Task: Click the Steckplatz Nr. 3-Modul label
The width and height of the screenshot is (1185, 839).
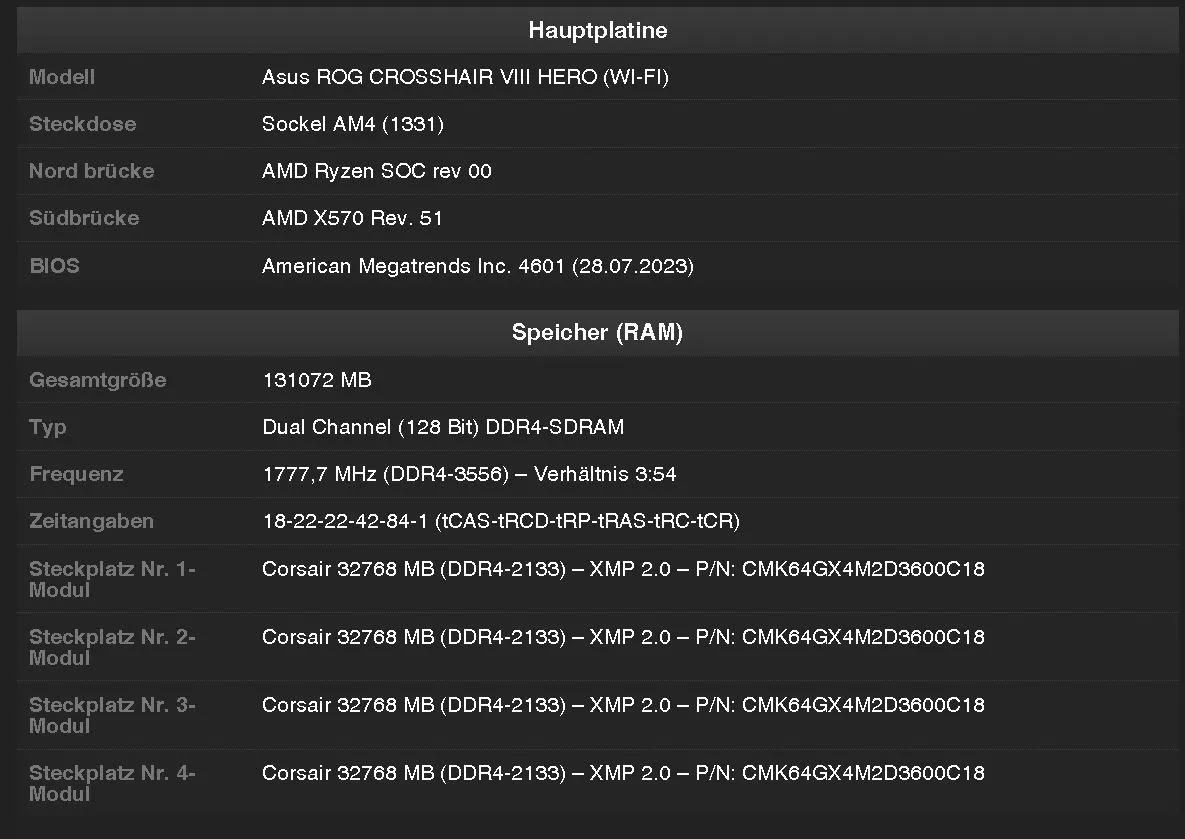Action: click(x=112, y=715)
